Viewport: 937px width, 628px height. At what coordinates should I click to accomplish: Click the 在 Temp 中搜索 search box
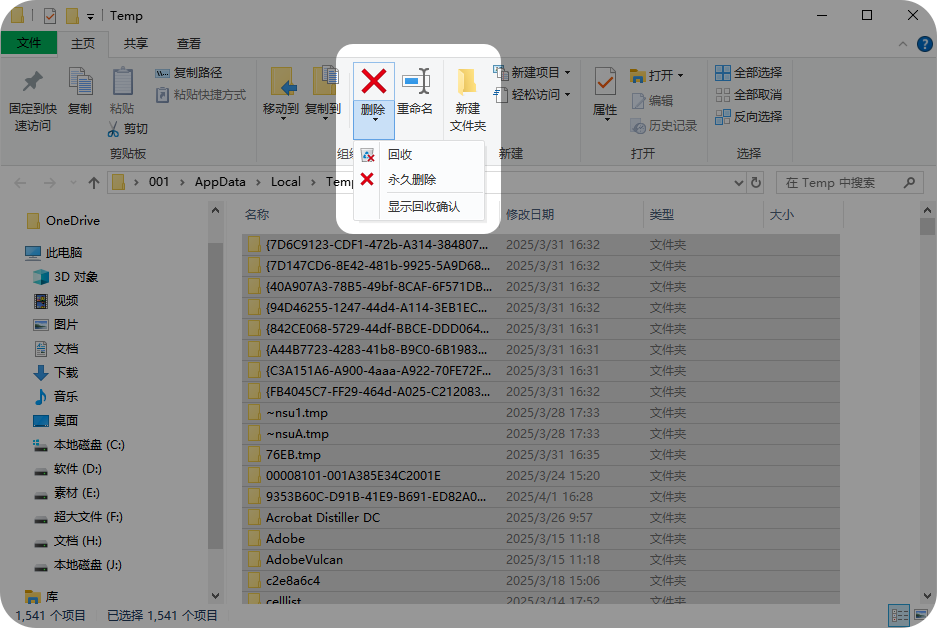click(849, 182)
